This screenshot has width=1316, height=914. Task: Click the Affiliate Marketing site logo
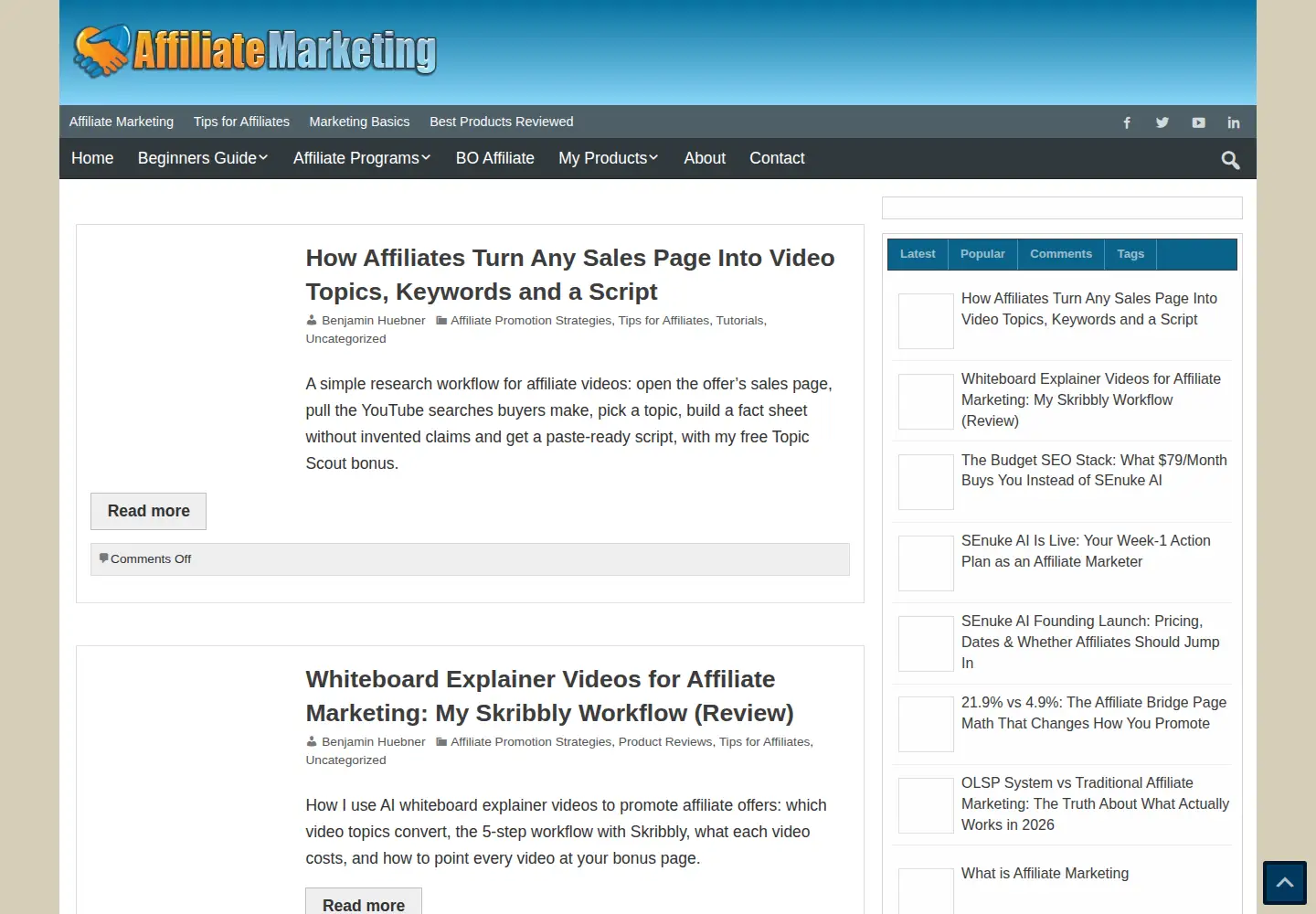255,51
